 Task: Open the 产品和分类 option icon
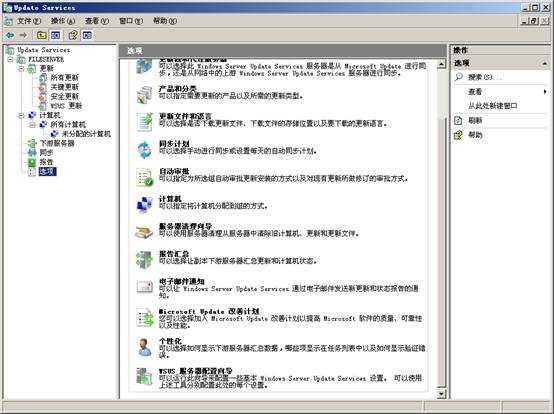point(144,95)
